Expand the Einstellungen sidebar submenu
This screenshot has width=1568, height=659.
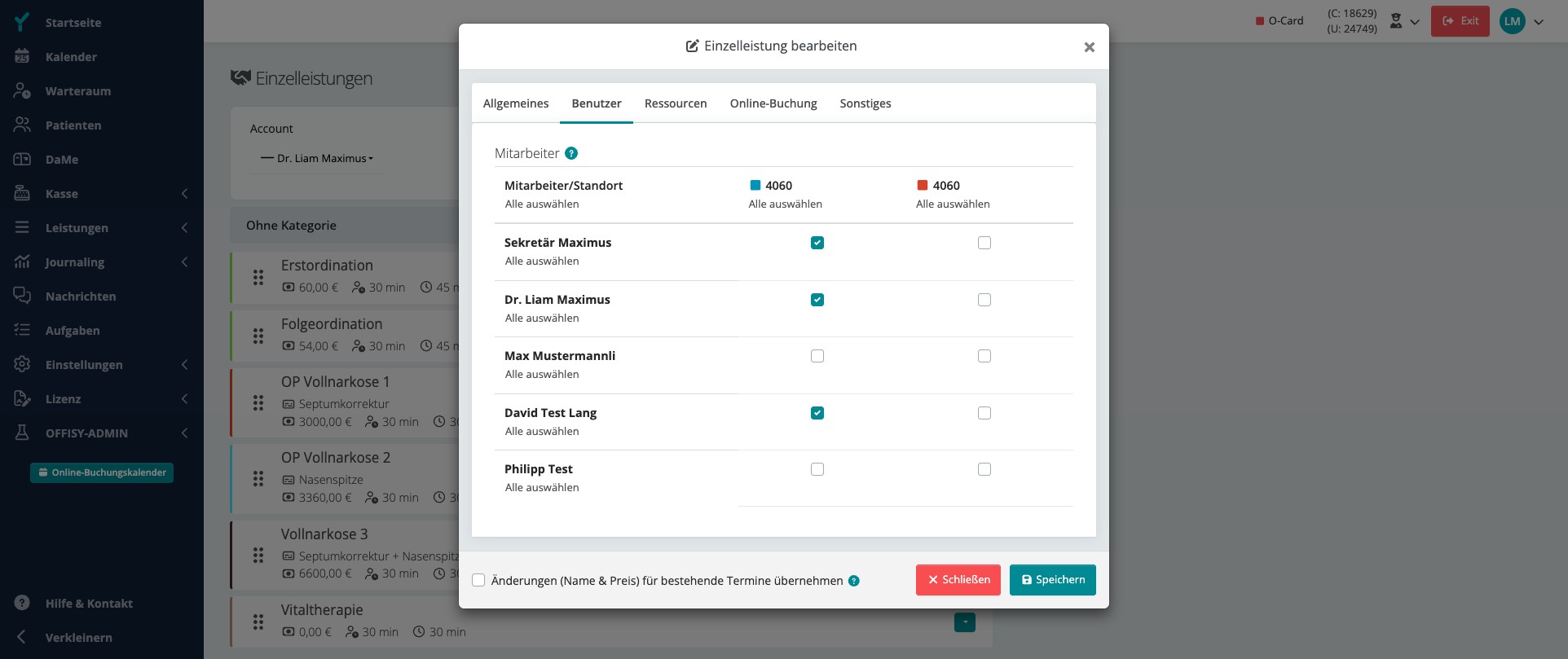click(x=184, y=364)
